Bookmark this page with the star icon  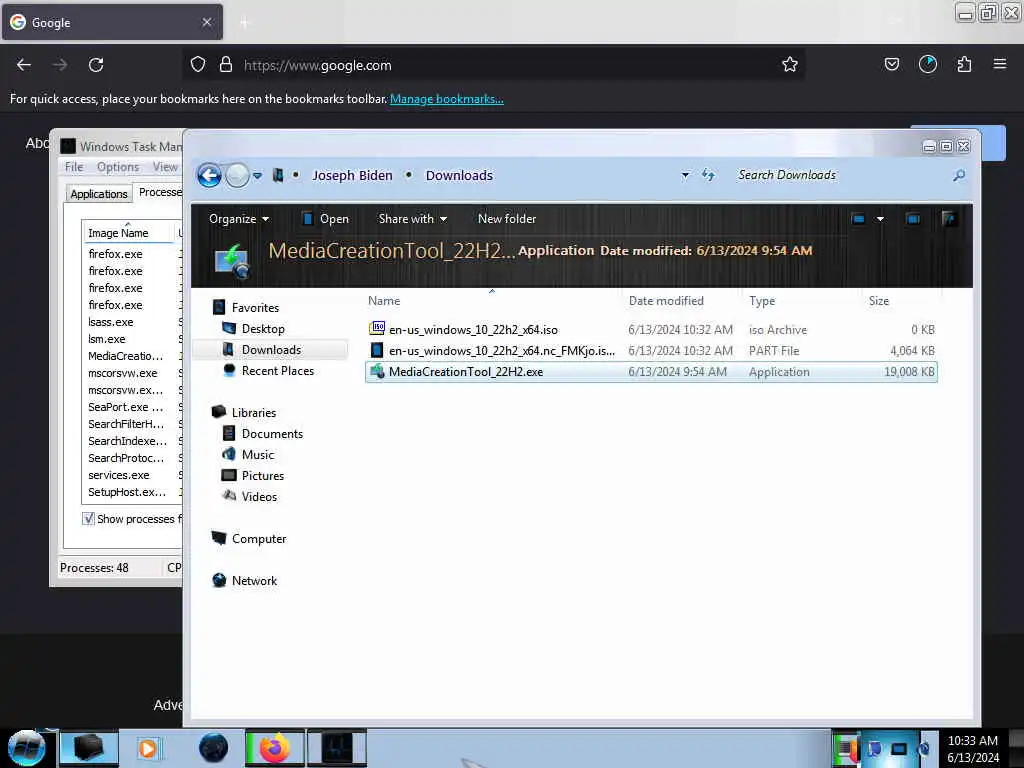(790, 64)
